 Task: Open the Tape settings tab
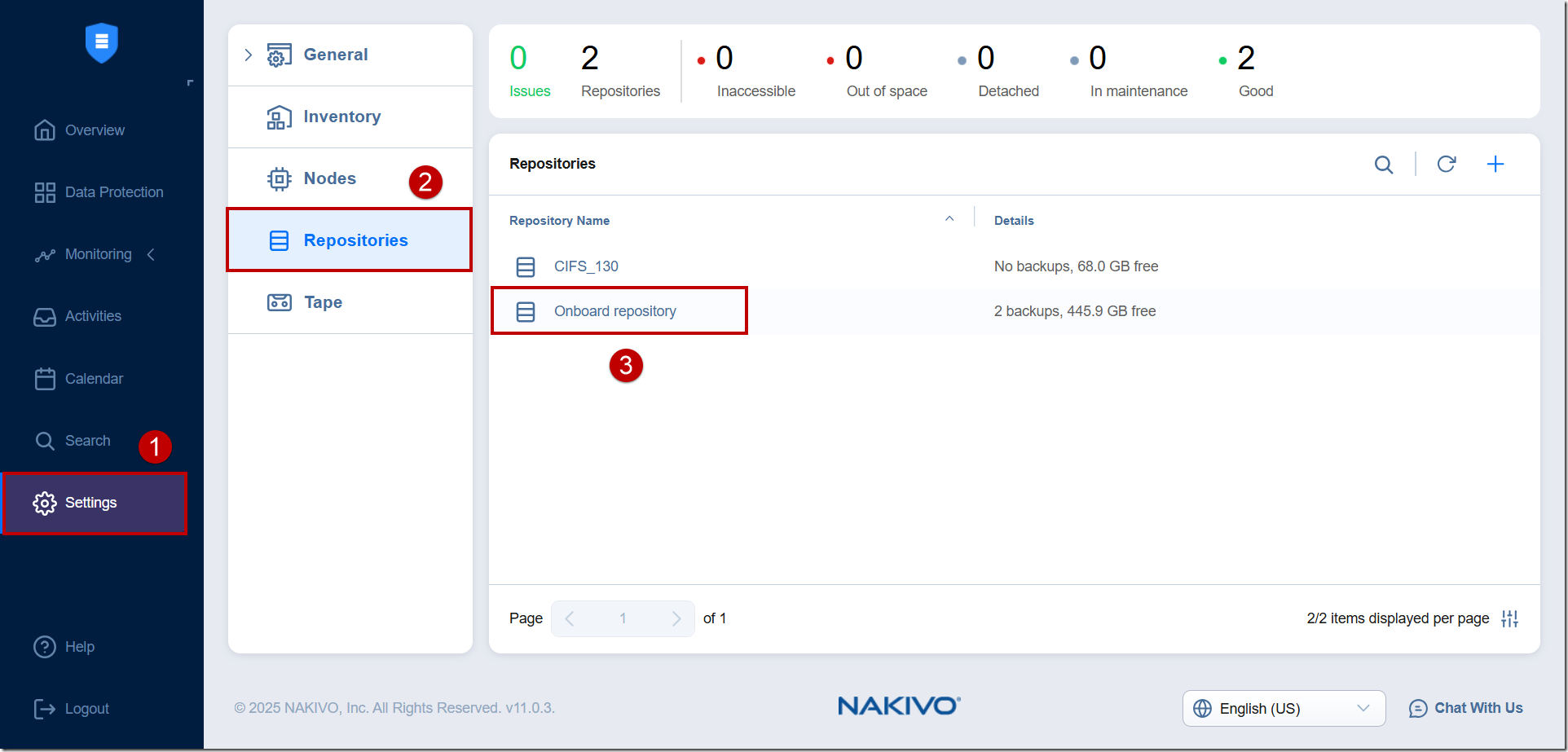click(x=350, y=302)
